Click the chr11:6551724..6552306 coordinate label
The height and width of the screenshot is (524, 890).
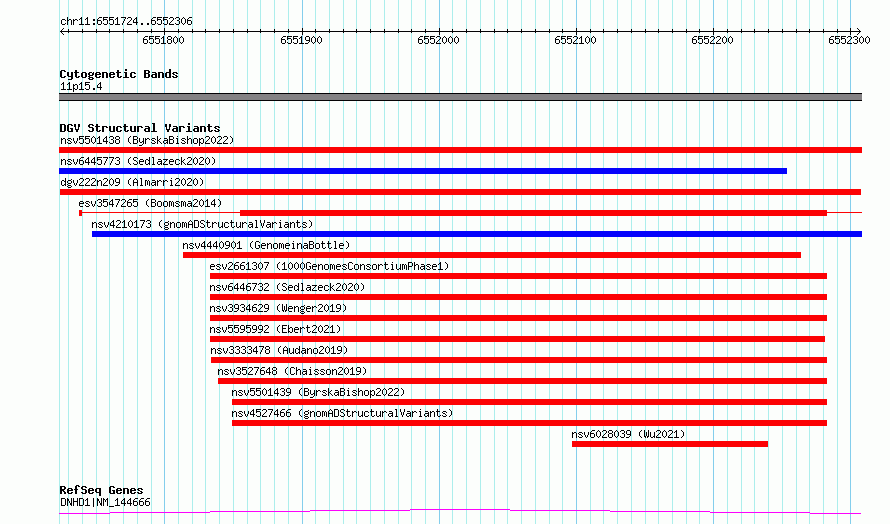click(126, 22)
